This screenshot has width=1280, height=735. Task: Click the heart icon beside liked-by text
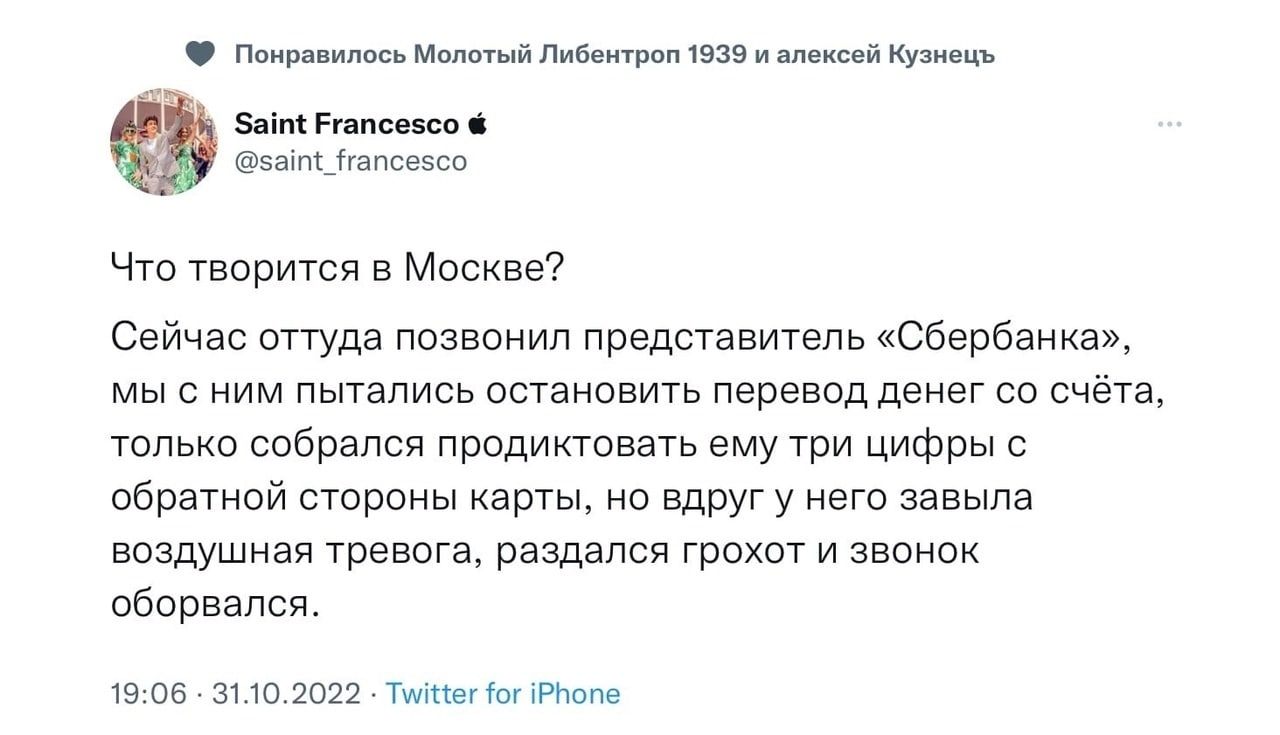click(x=202, y=54)
